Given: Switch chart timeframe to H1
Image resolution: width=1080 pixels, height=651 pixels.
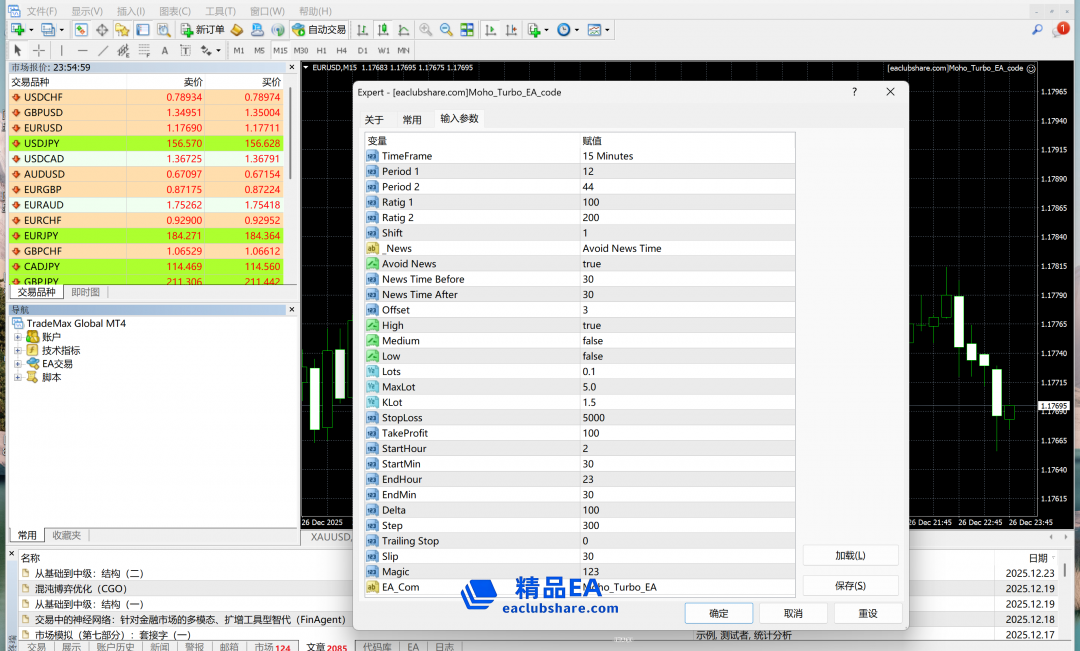Looking at the screenshot, I should tap(321, 50).
